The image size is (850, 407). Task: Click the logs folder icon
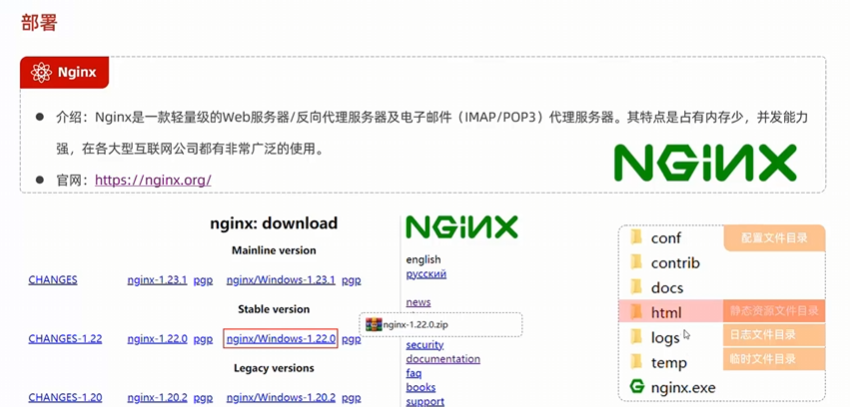point(636,337)
